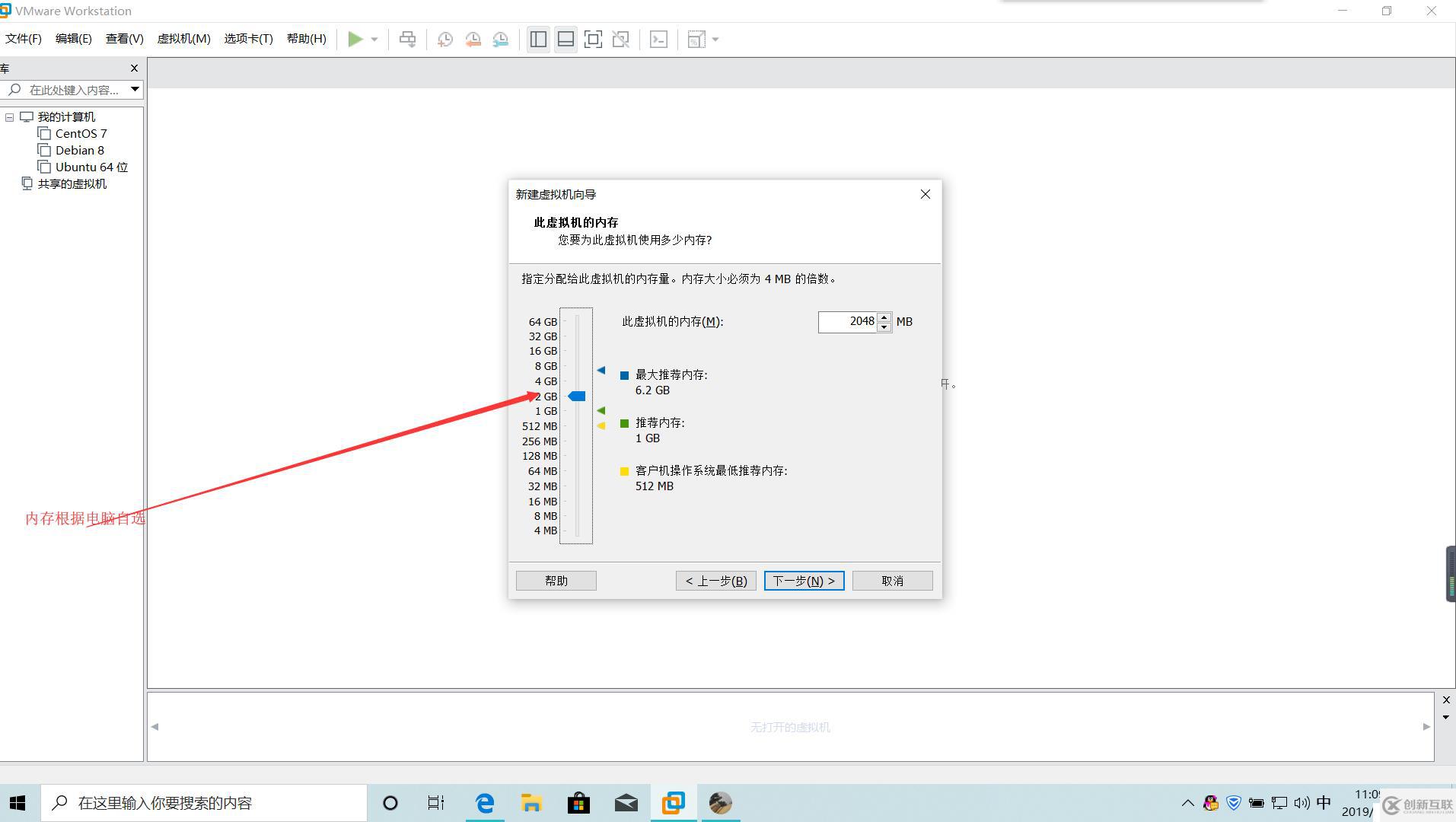Click the send Ctrl+Alt+Del toolbar icon
This screenshot has width=1456, height=822.
(408, 40)
